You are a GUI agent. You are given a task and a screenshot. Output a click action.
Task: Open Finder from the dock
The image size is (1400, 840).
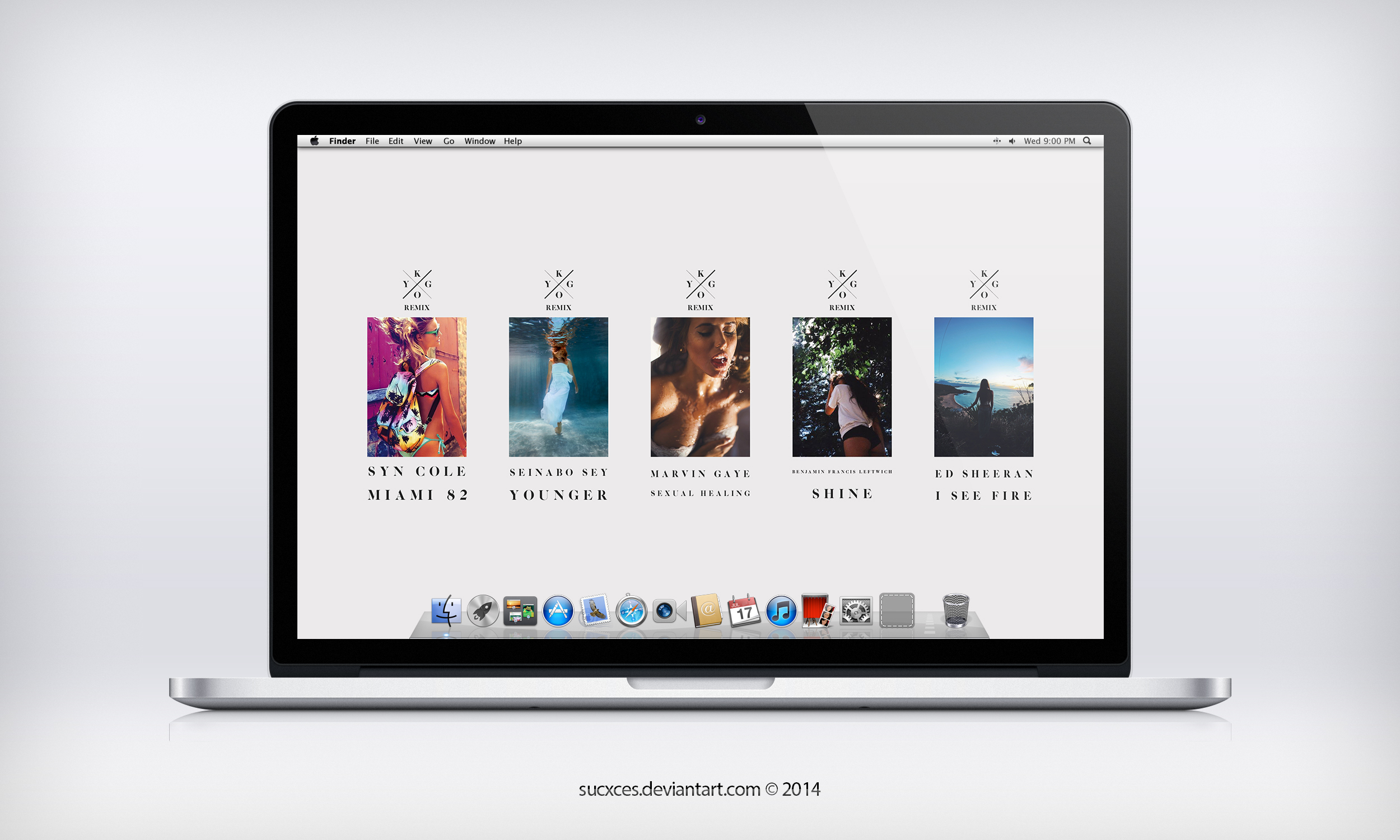(446, 611)
